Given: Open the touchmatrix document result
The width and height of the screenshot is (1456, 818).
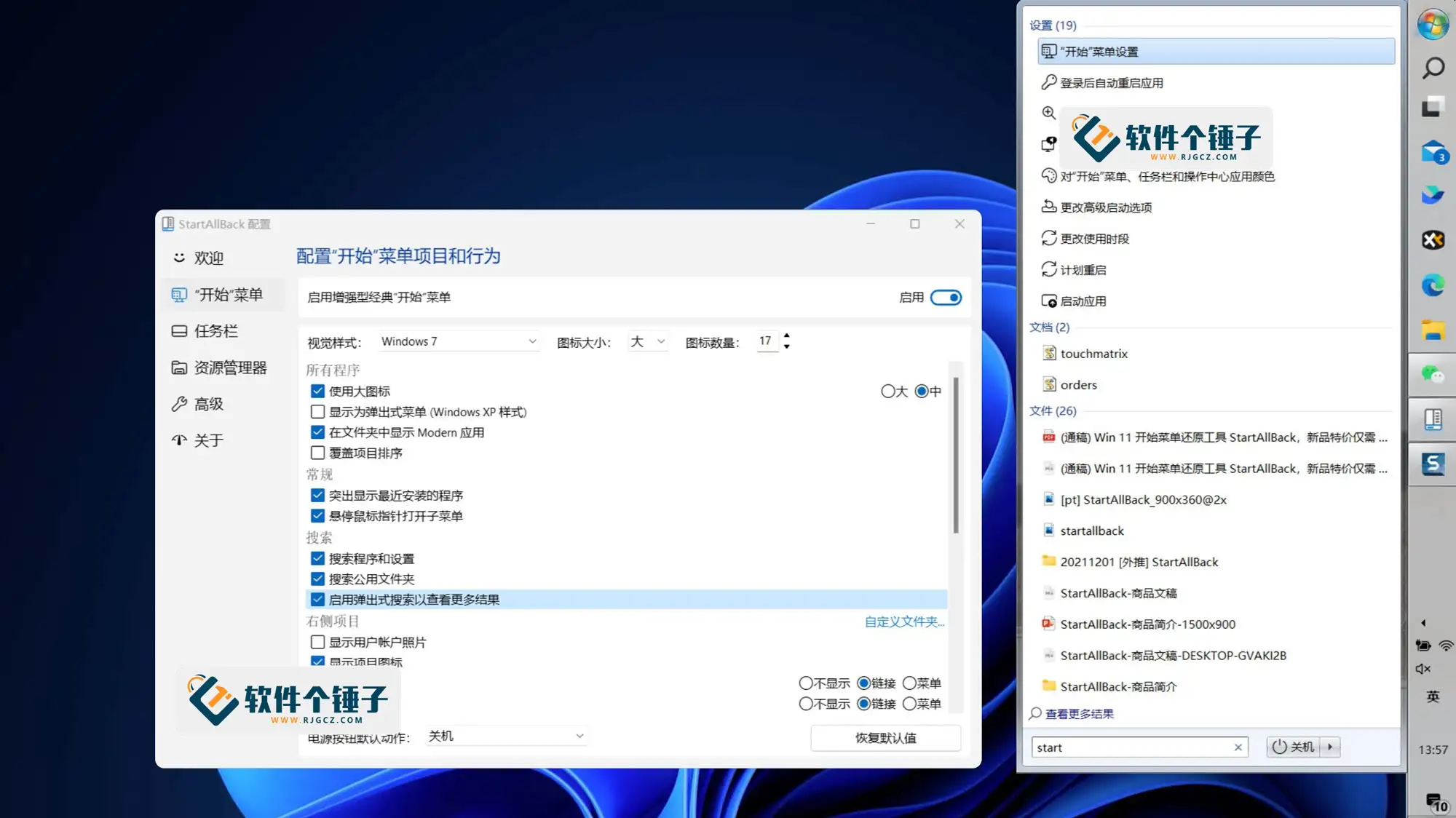Looking at the screenshot, I should point(1214,354).
